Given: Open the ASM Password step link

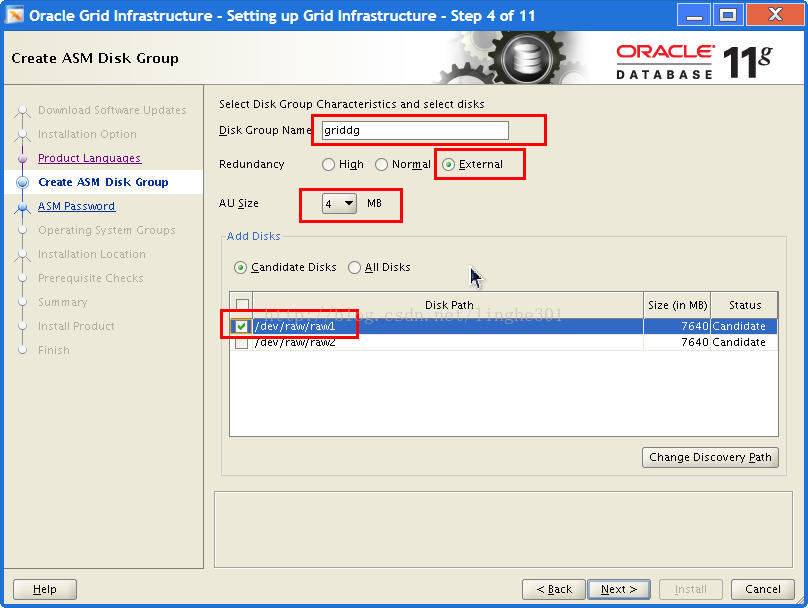Looking at the screenshot, I should [77, 206].
